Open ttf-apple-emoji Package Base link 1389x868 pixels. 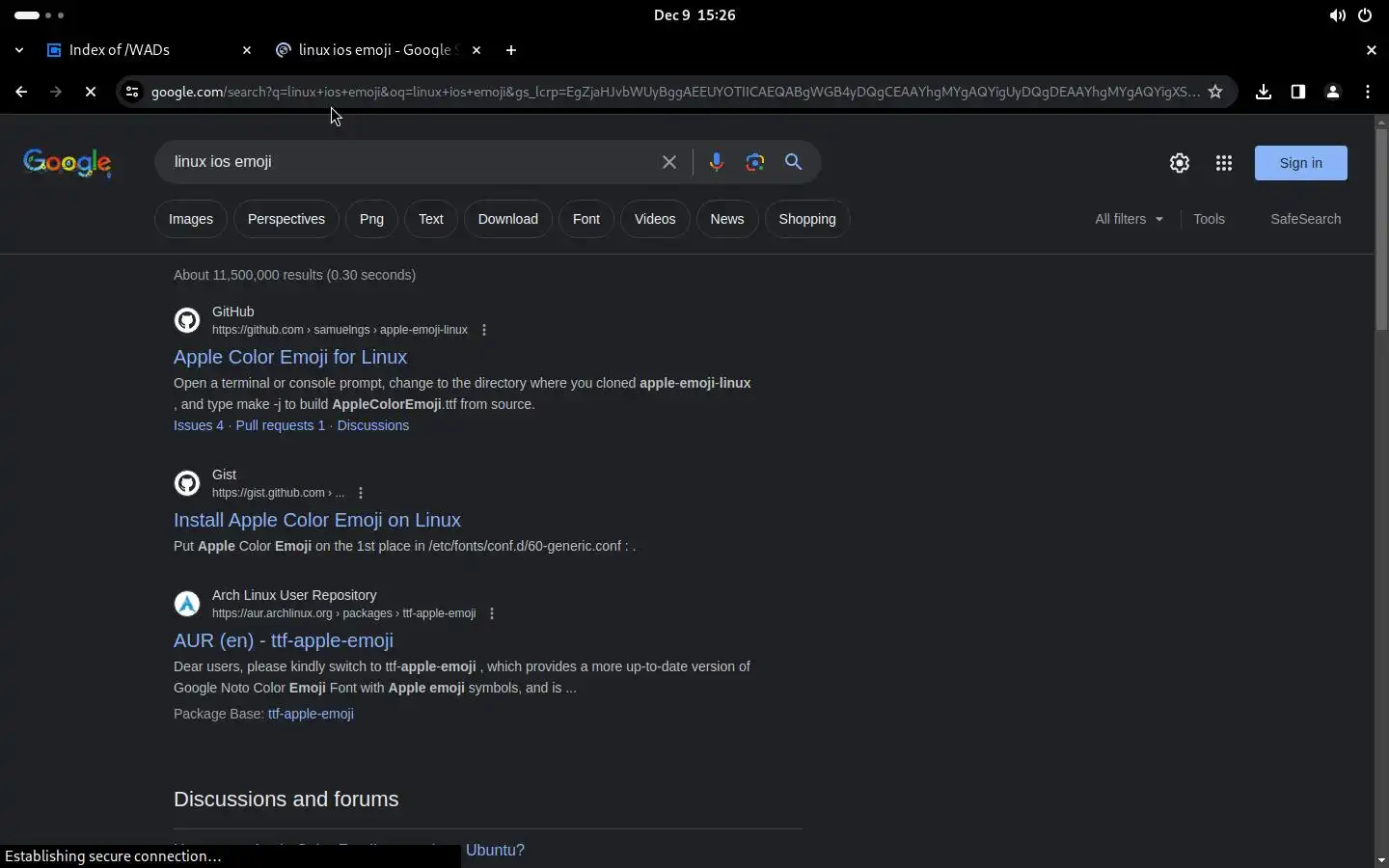pos(311,714)
